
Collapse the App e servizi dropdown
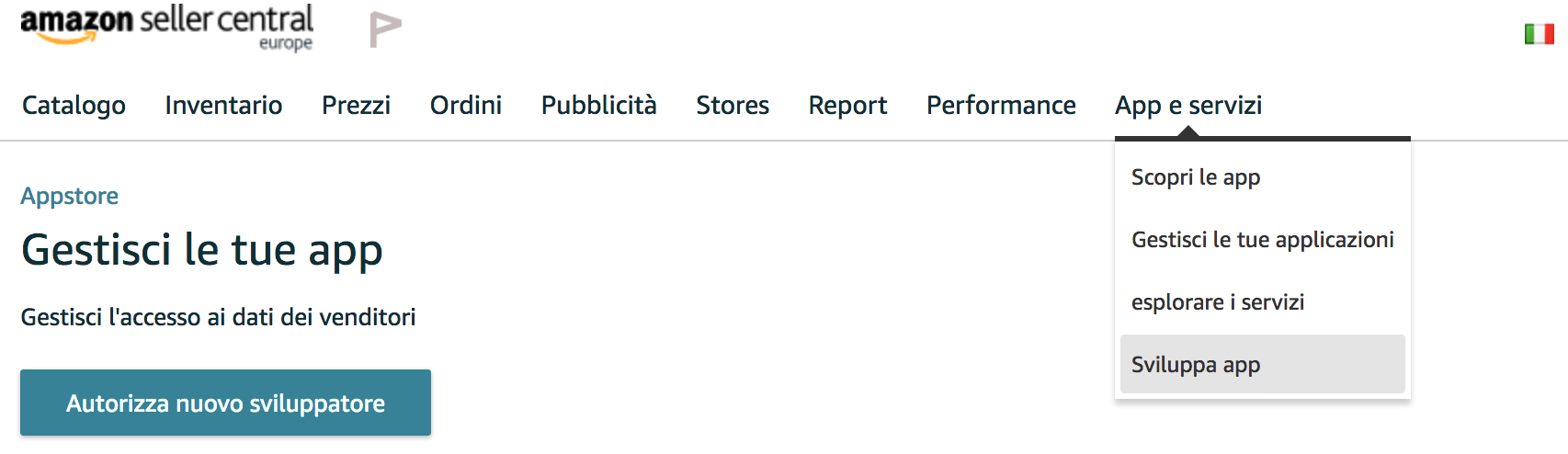(1188, 106)
